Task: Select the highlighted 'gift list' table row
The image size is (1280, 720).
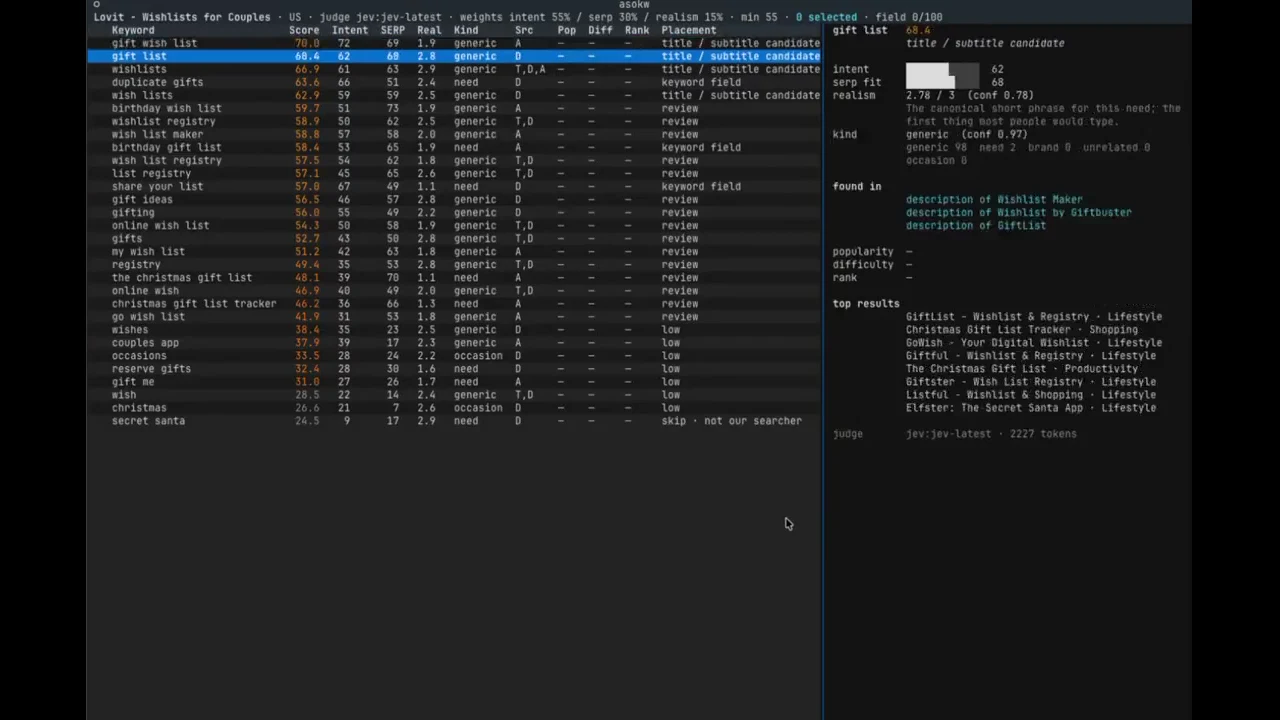Action: pos(454,56)
